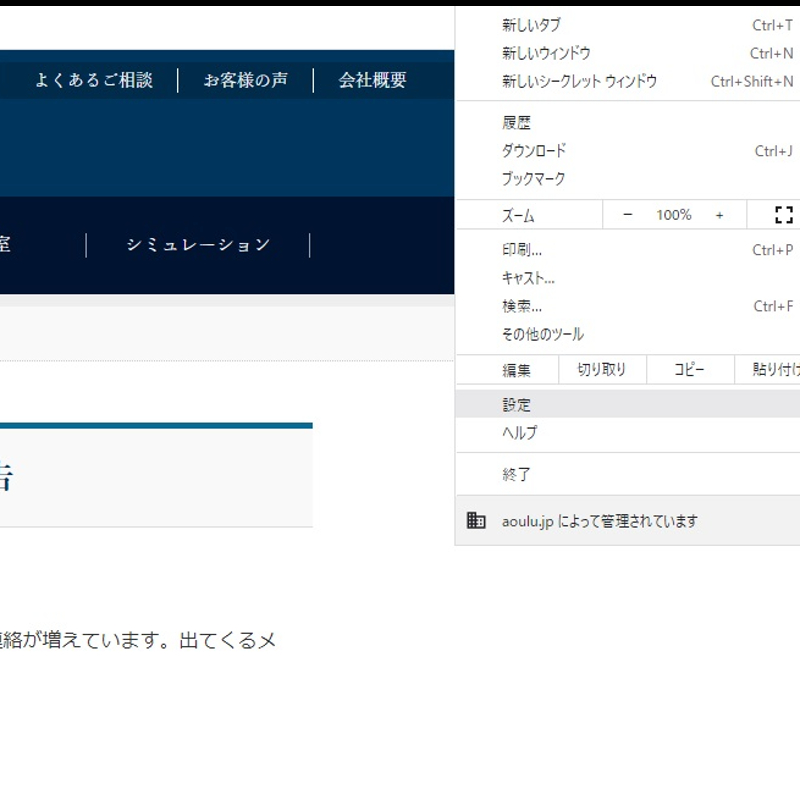Open よくあるご相談 nav link
The width and height of the screenshot is (800, 800).
pos(94,80)
